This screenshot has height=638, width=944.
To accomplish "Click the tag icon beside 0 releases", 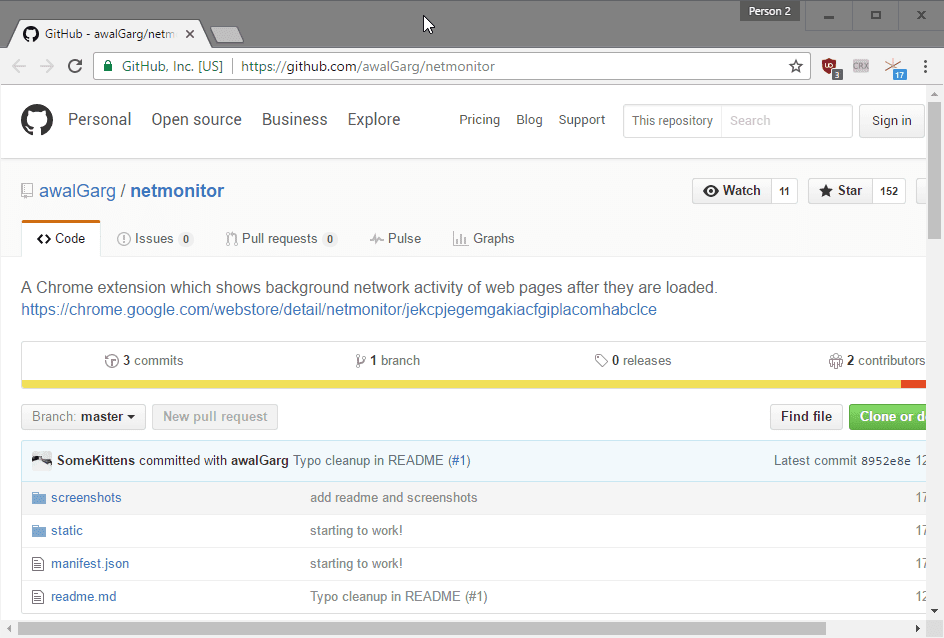I will tap(602, 360).
